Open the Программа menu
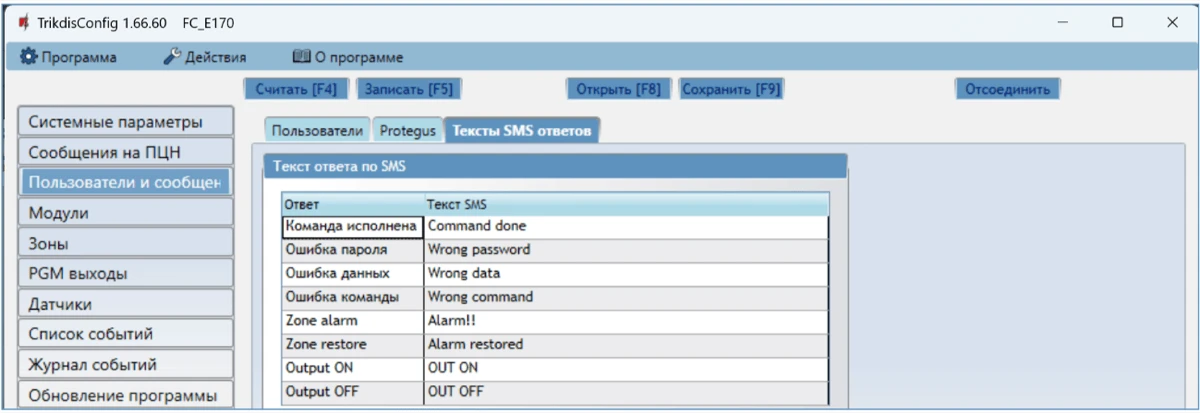 pyautogui.click(x=69, y=57)
